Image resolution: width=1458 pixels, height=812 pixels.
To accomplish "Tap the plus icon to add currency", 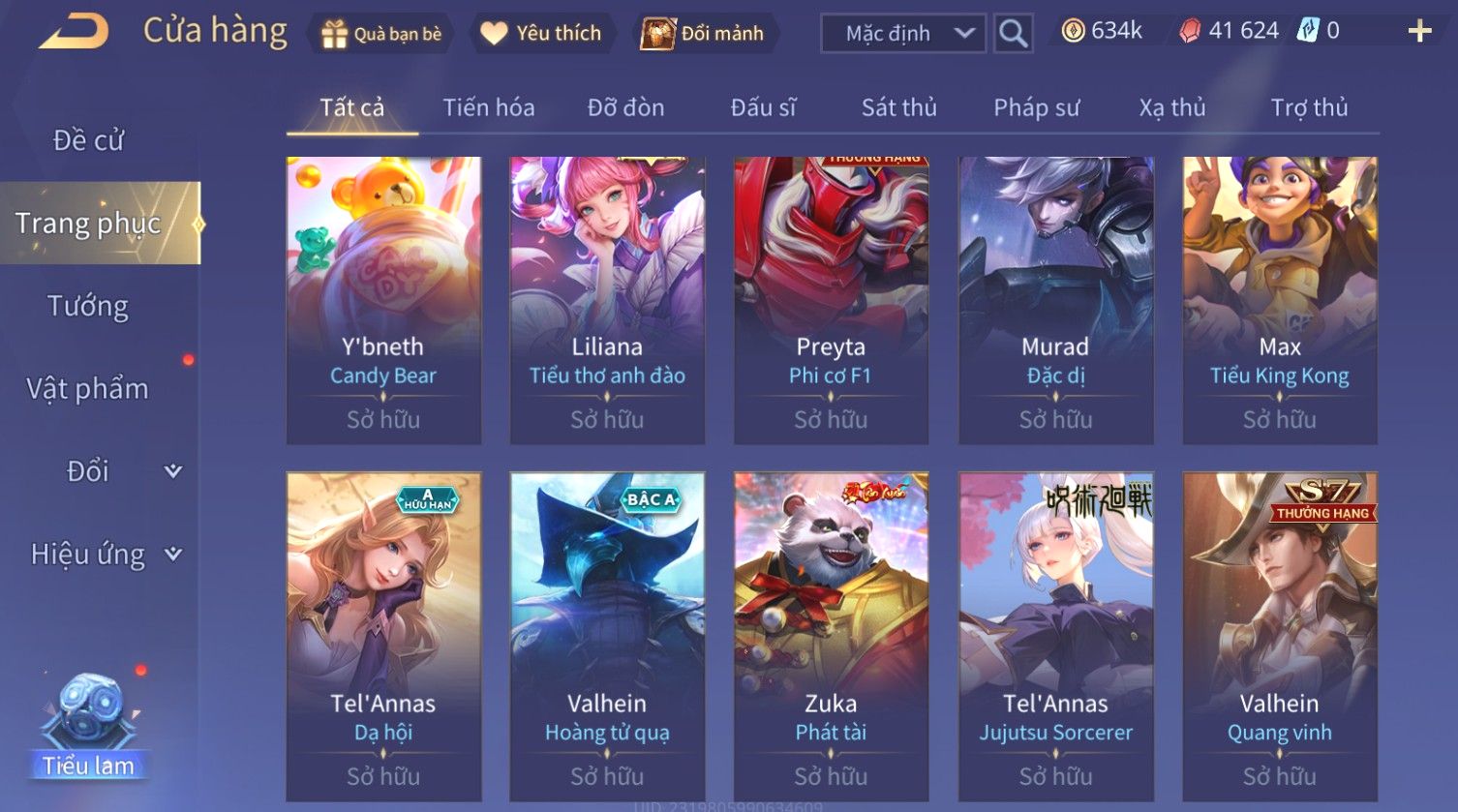I will click(1419, 32).
